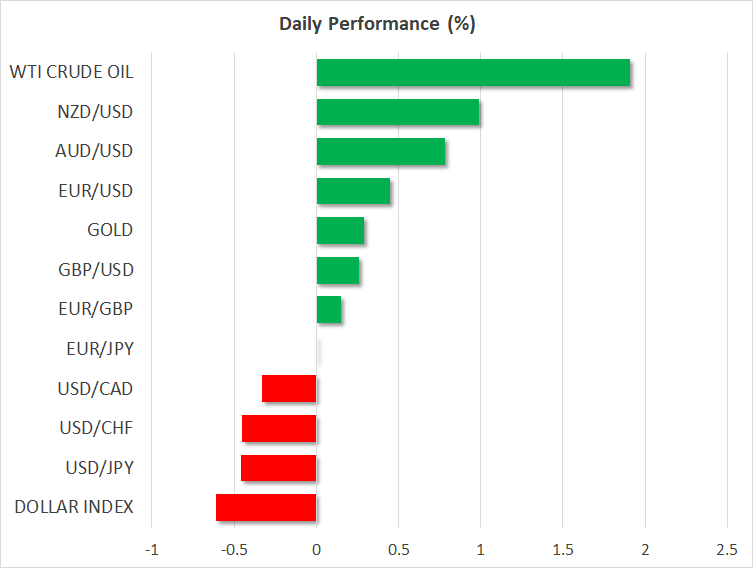Click the DOLLAR INDEX red bar
753x568 pixels.
(266, 507)
